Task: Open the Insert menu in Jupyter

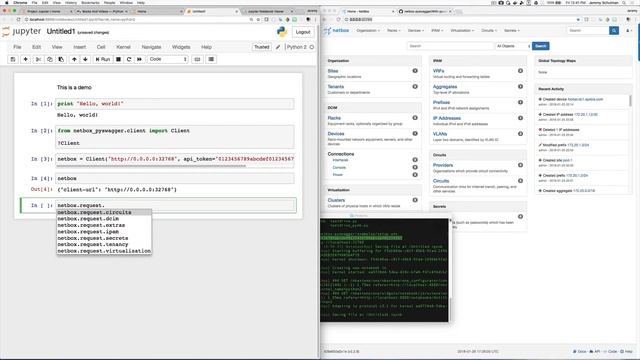Action: click(80, 47)
